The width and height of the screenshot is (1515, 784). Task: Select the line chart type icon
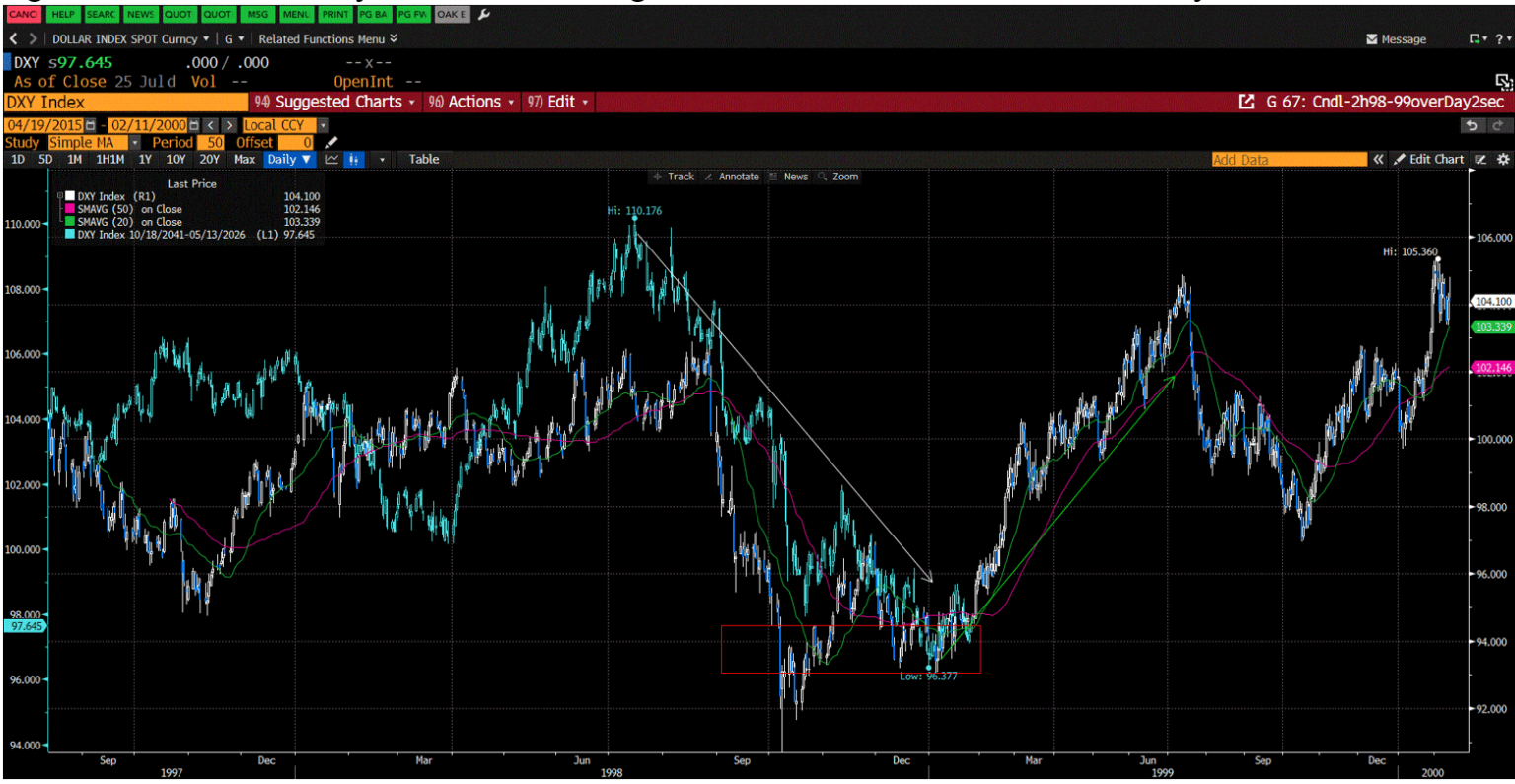click(332, 159)
